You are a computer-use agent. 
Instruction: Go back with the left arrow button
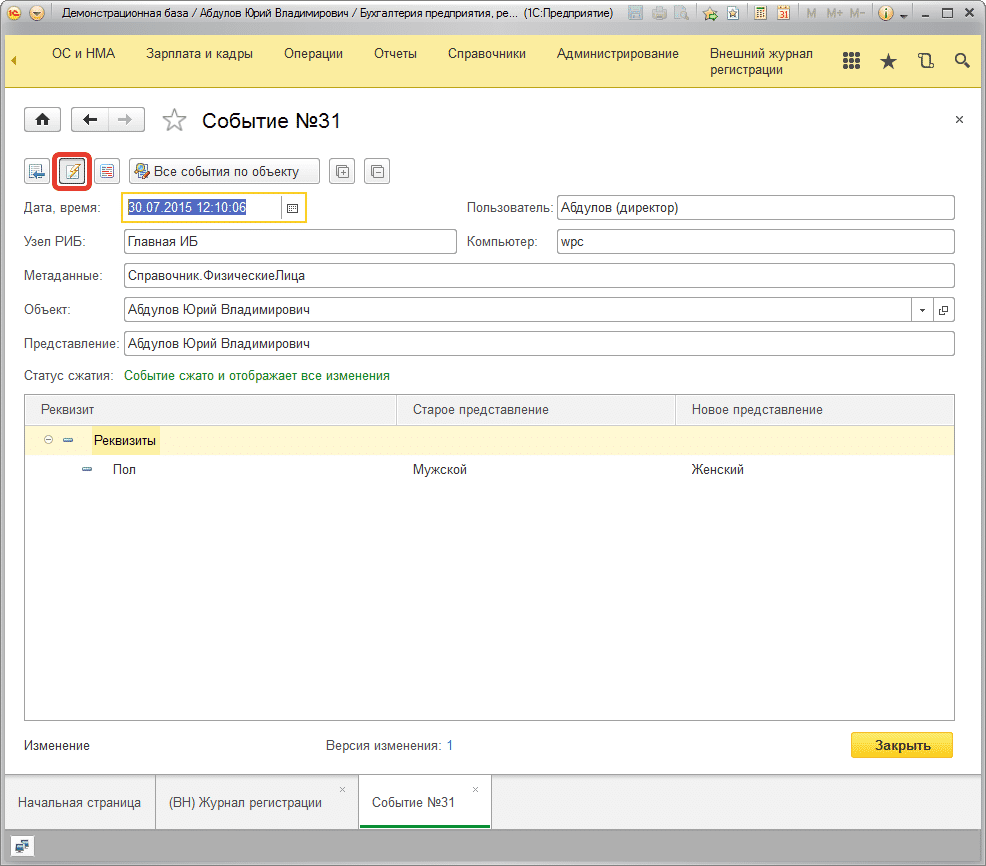(x=90, y=120)
